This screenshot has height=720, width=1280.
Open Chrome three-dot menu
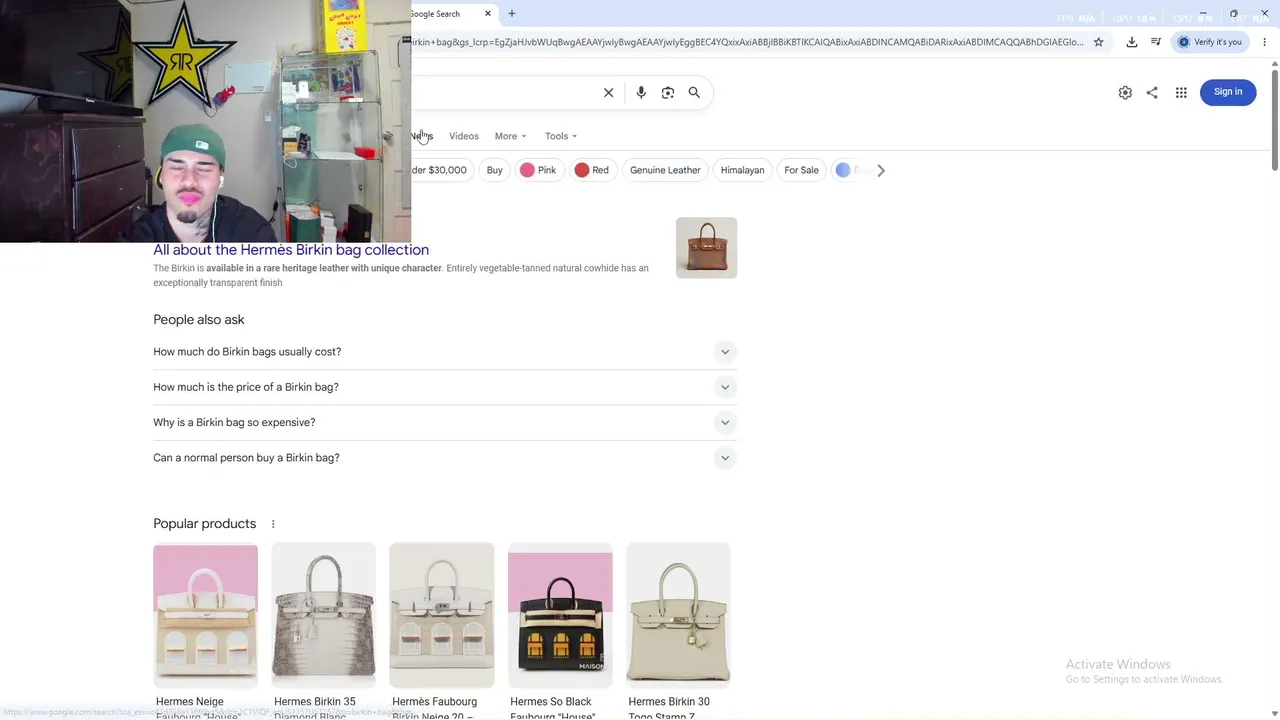tap(1265, 42)
